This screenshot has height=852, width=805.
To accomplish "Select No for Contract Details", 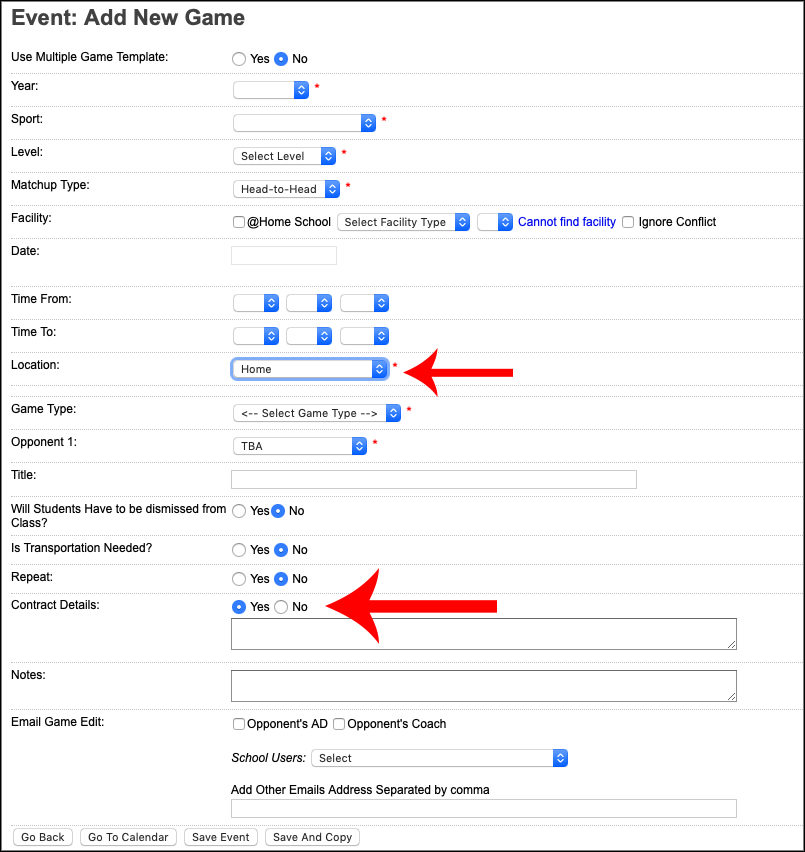I will click(281, 607).
